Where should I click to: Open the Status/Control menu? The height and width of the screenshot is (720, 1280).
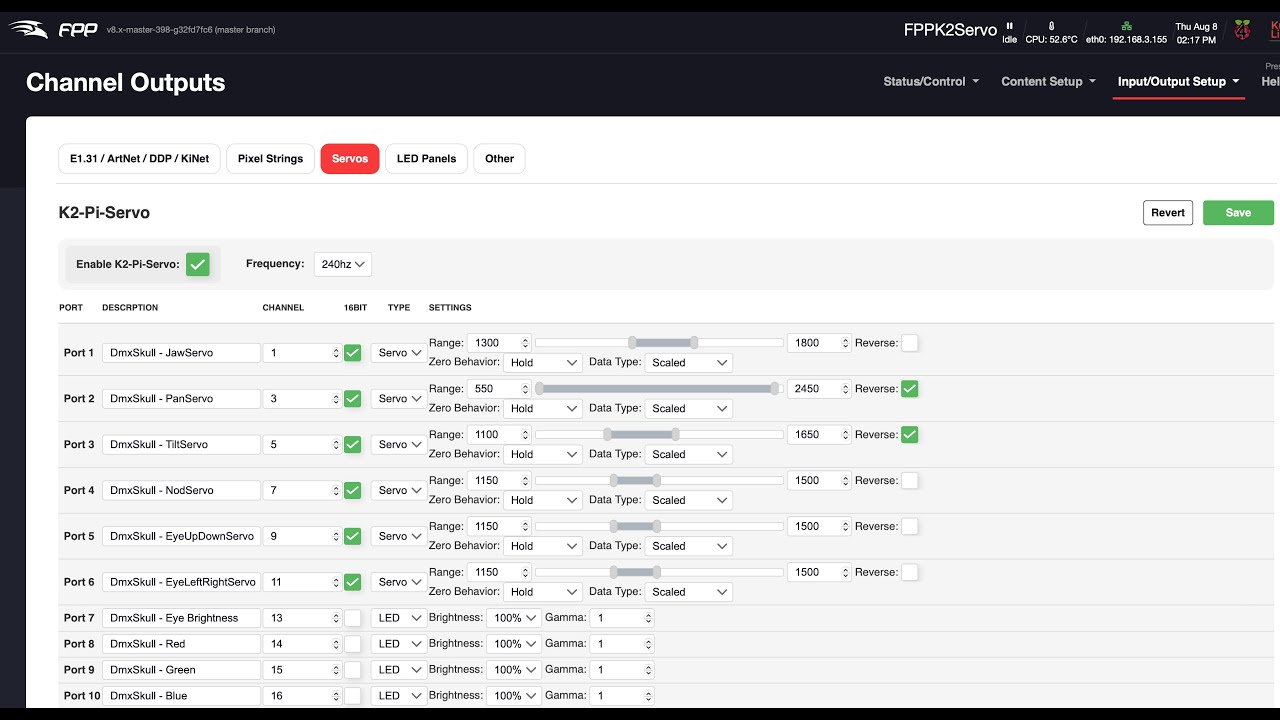click(931, 82)
